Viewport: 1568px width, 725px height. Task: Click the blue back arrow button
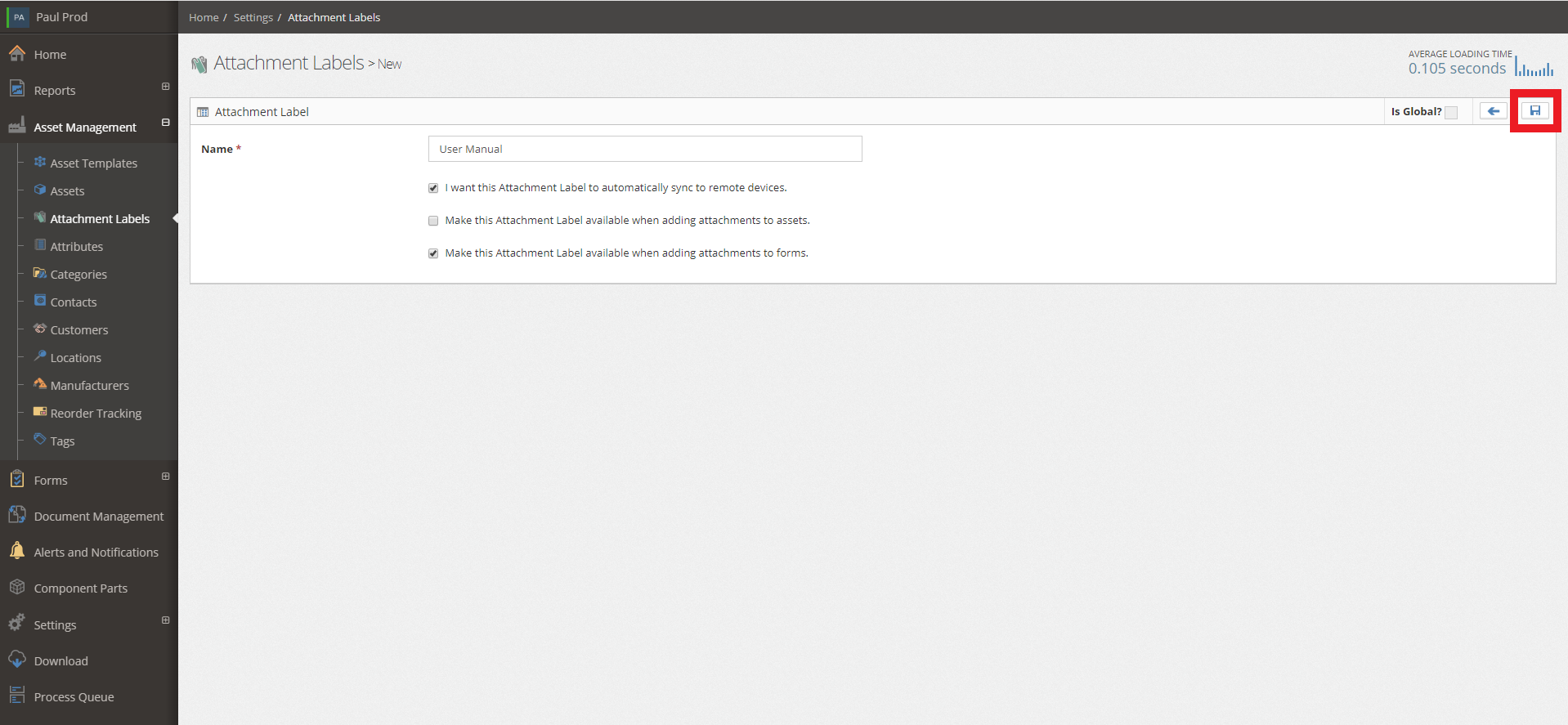pos(1494,111)
